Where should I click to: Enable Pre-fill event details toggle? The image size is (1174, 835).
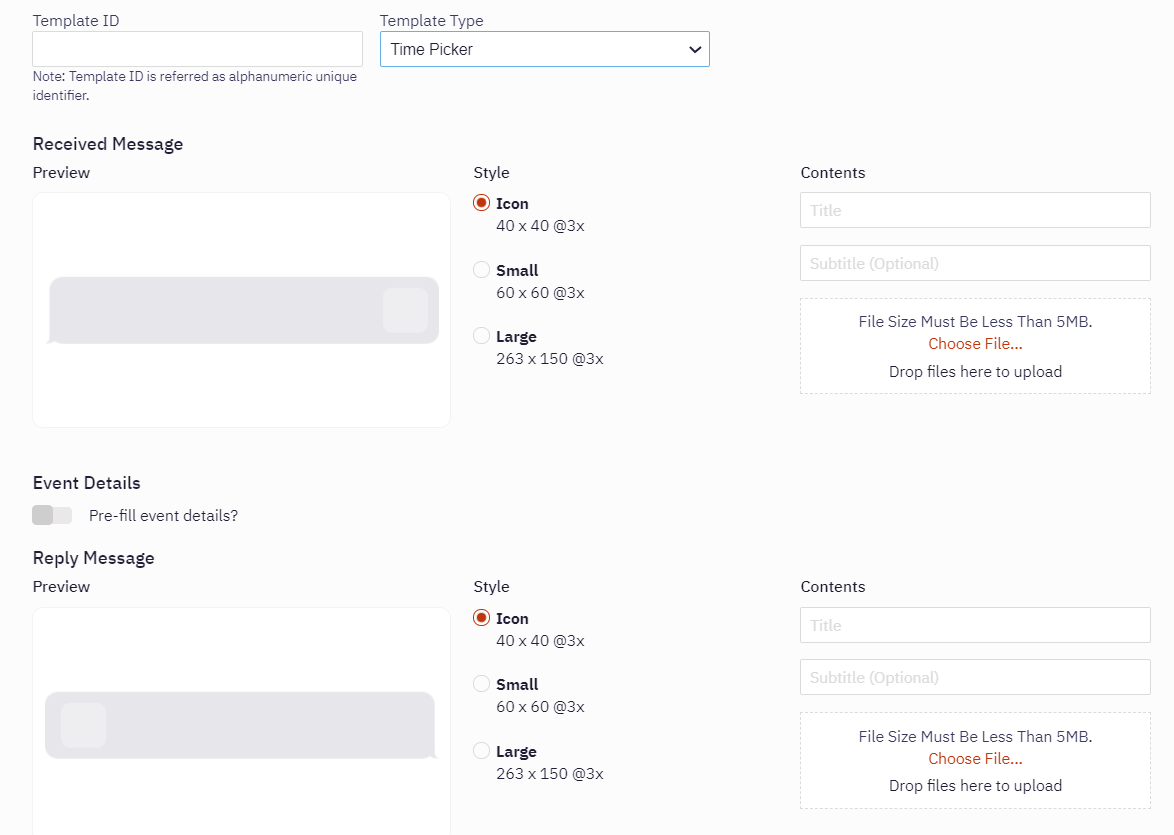tap(52, 515)
